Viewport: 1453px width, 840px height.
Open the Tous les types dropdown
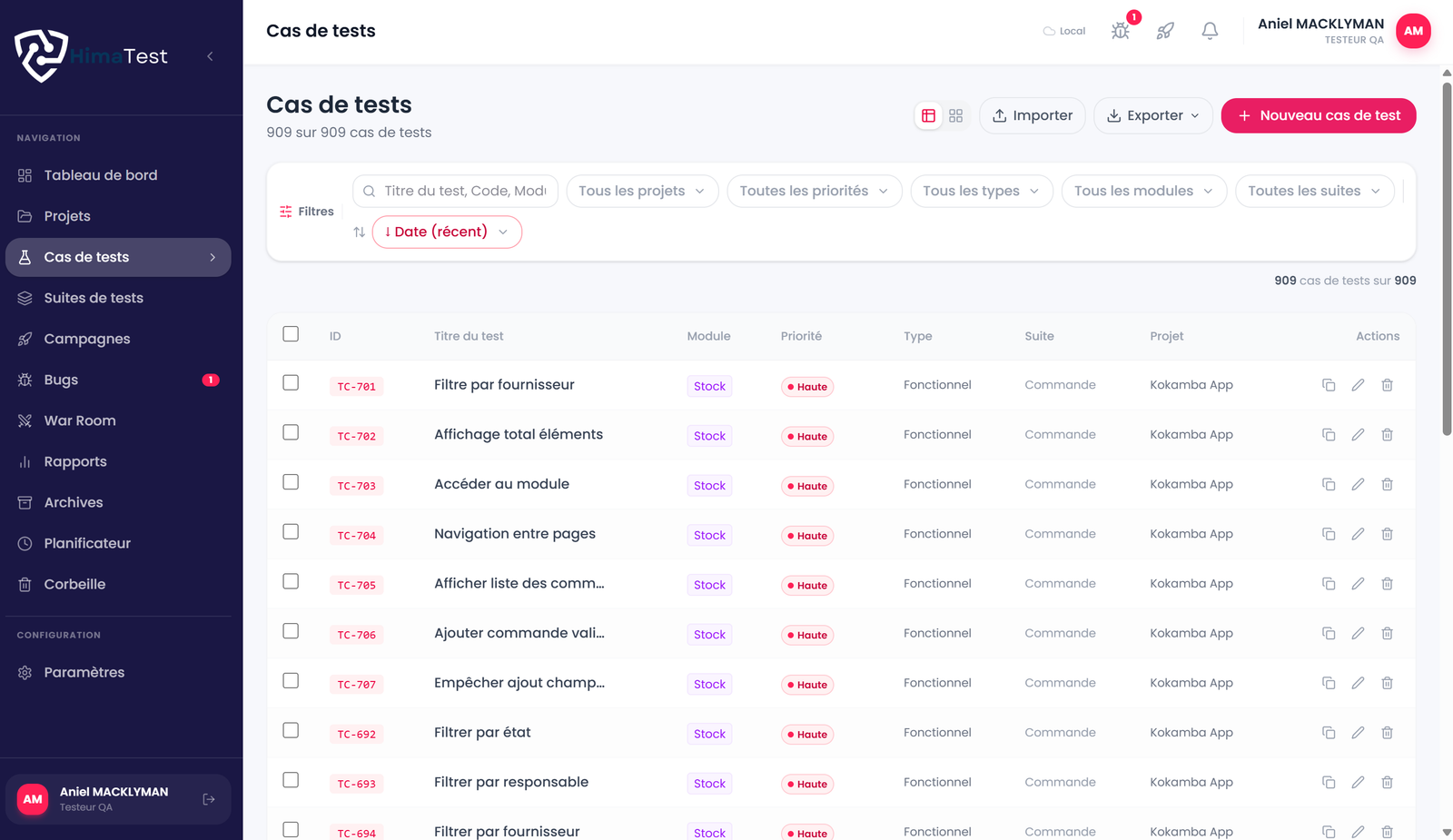click(981, 191)
